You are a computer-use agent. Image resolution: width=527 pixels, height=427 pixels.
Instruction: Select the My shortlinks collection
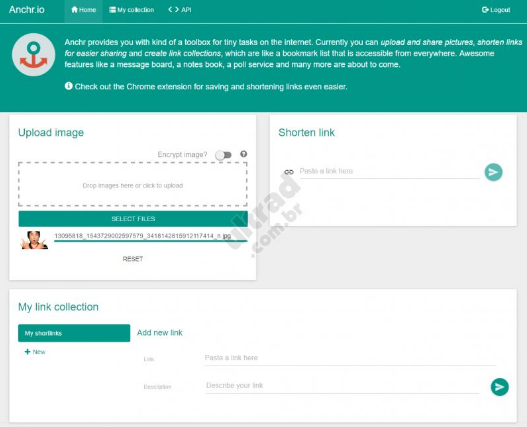[74, 333]
